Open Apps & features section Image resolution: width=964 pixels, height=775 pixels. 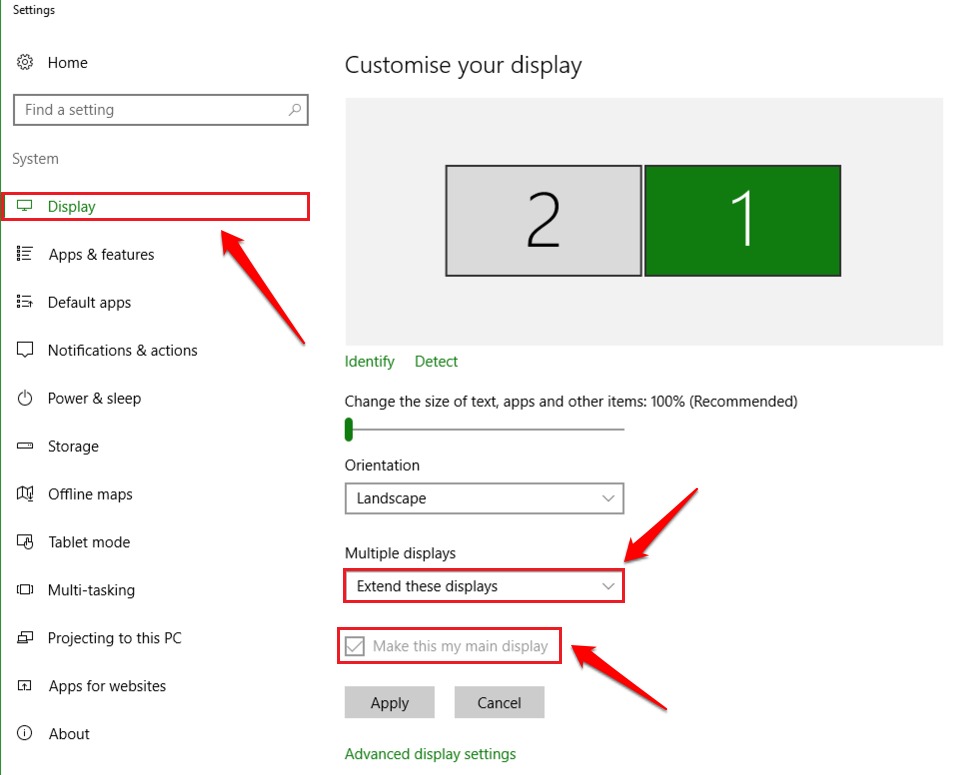(101, 254)
